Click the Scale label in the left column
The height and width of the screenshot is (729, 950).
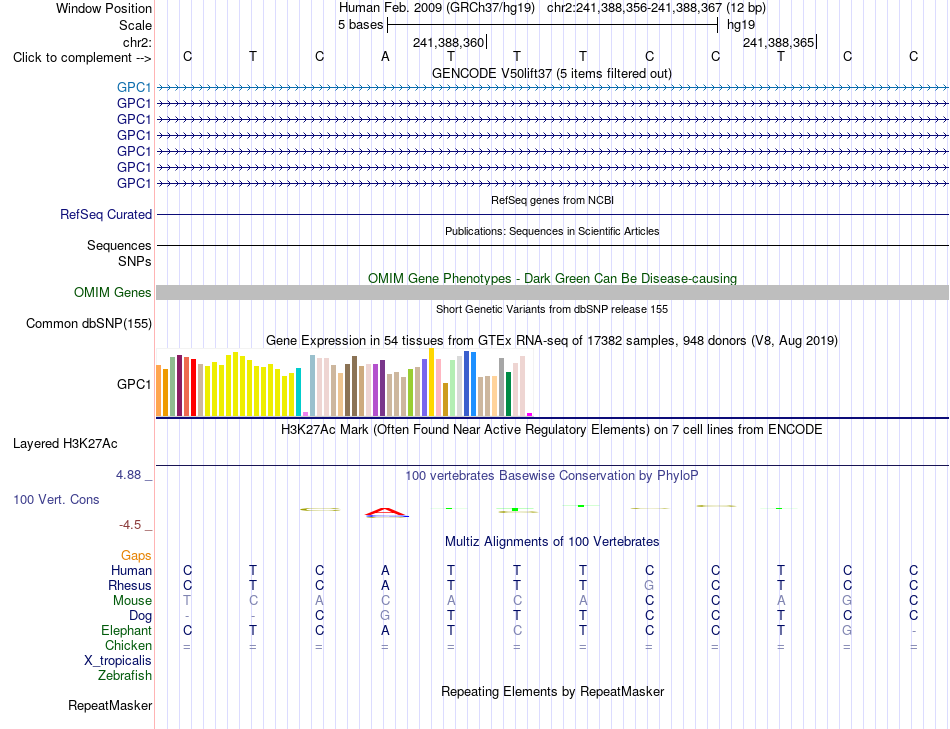click(x=136, y=25)
